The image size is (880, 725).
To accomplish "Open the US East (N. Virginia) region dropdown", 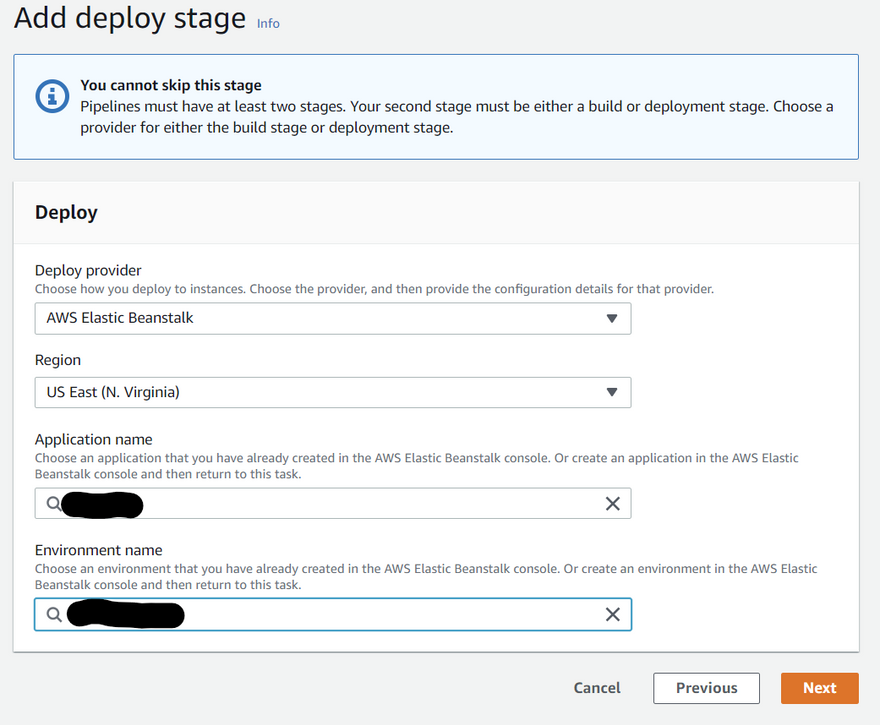I will pos(332,393).
